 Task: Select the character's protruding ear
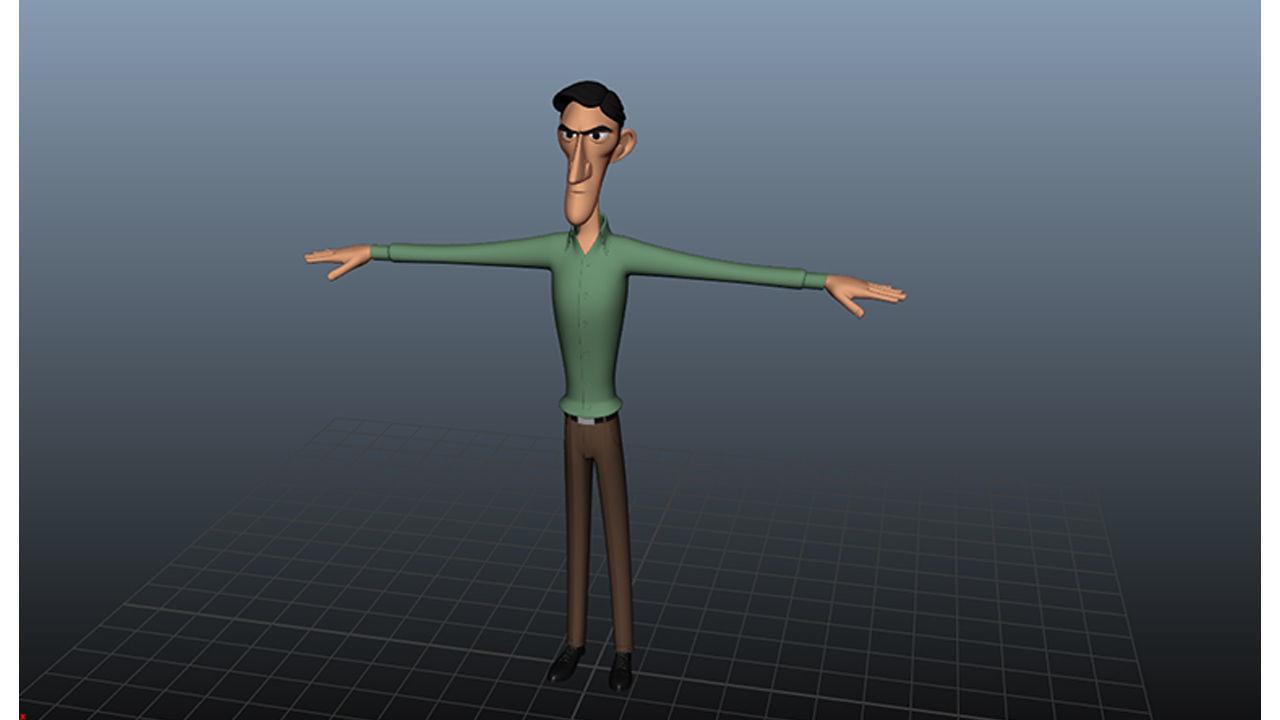pos(624,146)
